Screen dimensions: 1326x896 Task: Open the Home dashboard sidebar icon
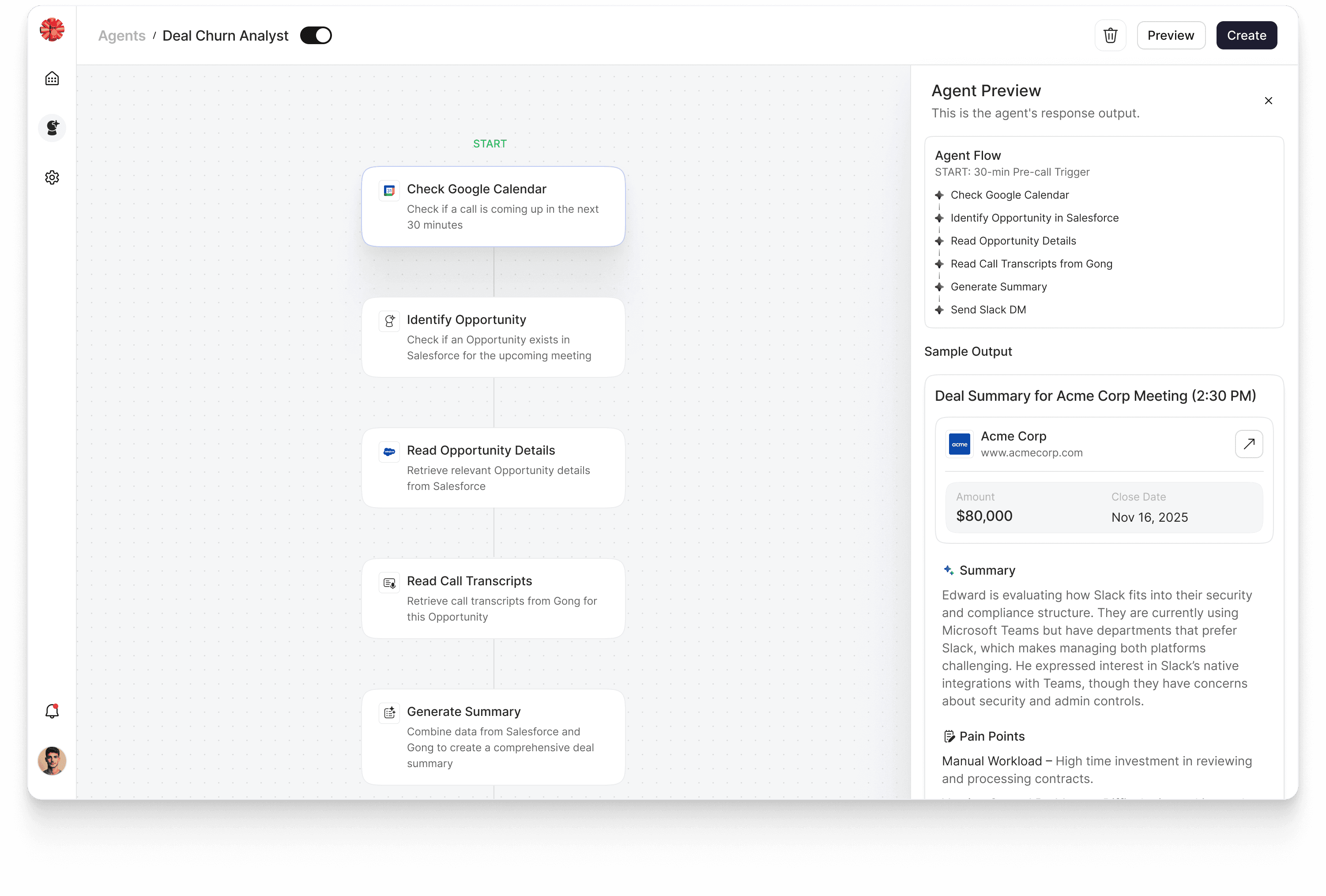coord(52,78)
